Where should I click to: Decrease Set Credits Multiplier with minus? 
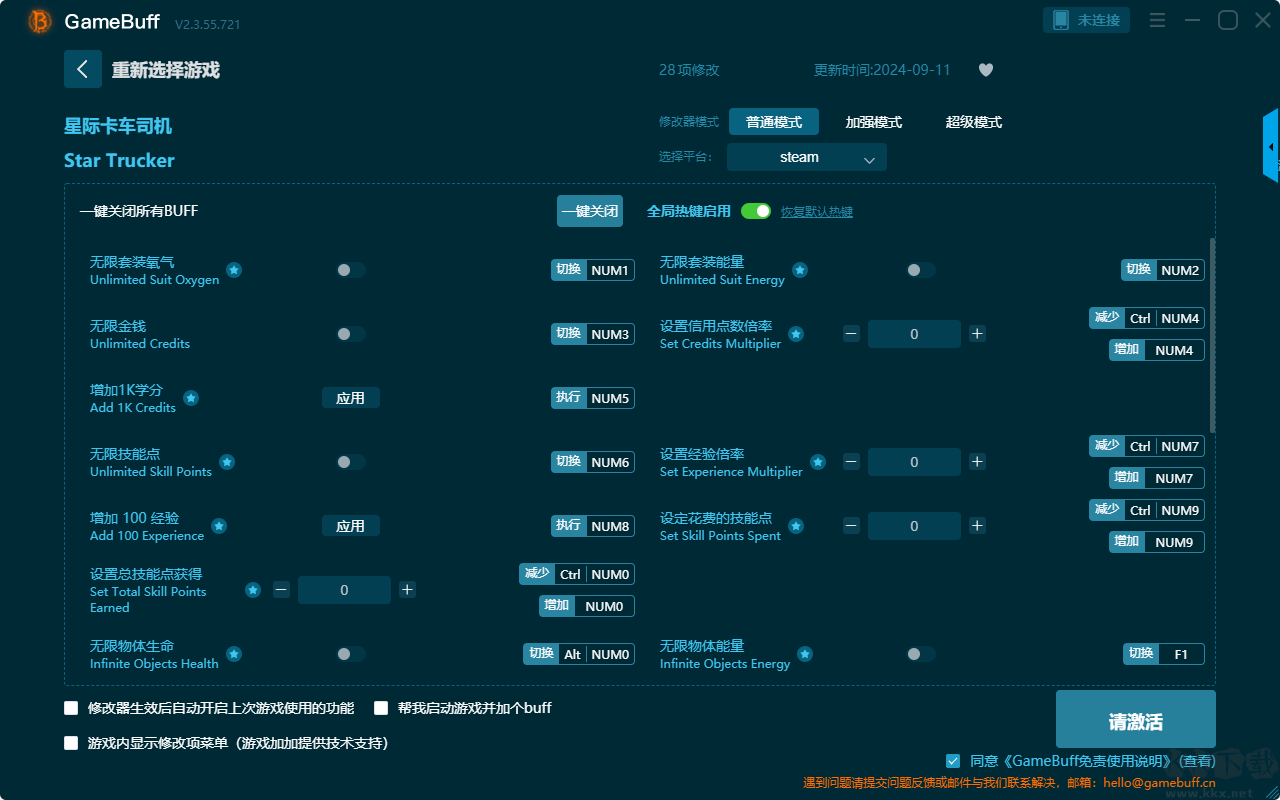coord(851,334)
